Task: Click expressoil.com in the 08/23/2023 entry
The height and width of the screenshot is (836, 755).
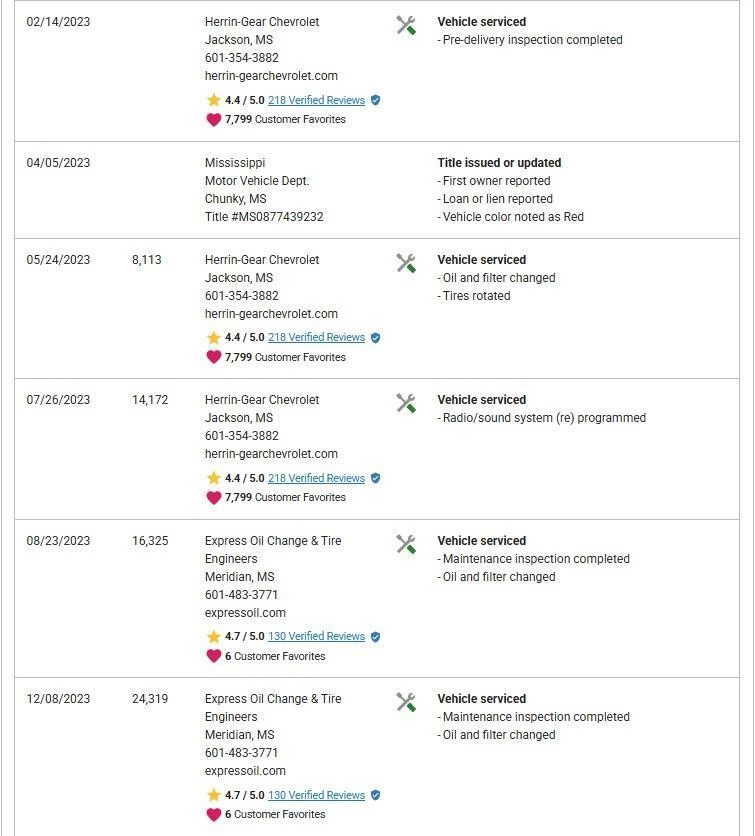Action: (245, 613)
